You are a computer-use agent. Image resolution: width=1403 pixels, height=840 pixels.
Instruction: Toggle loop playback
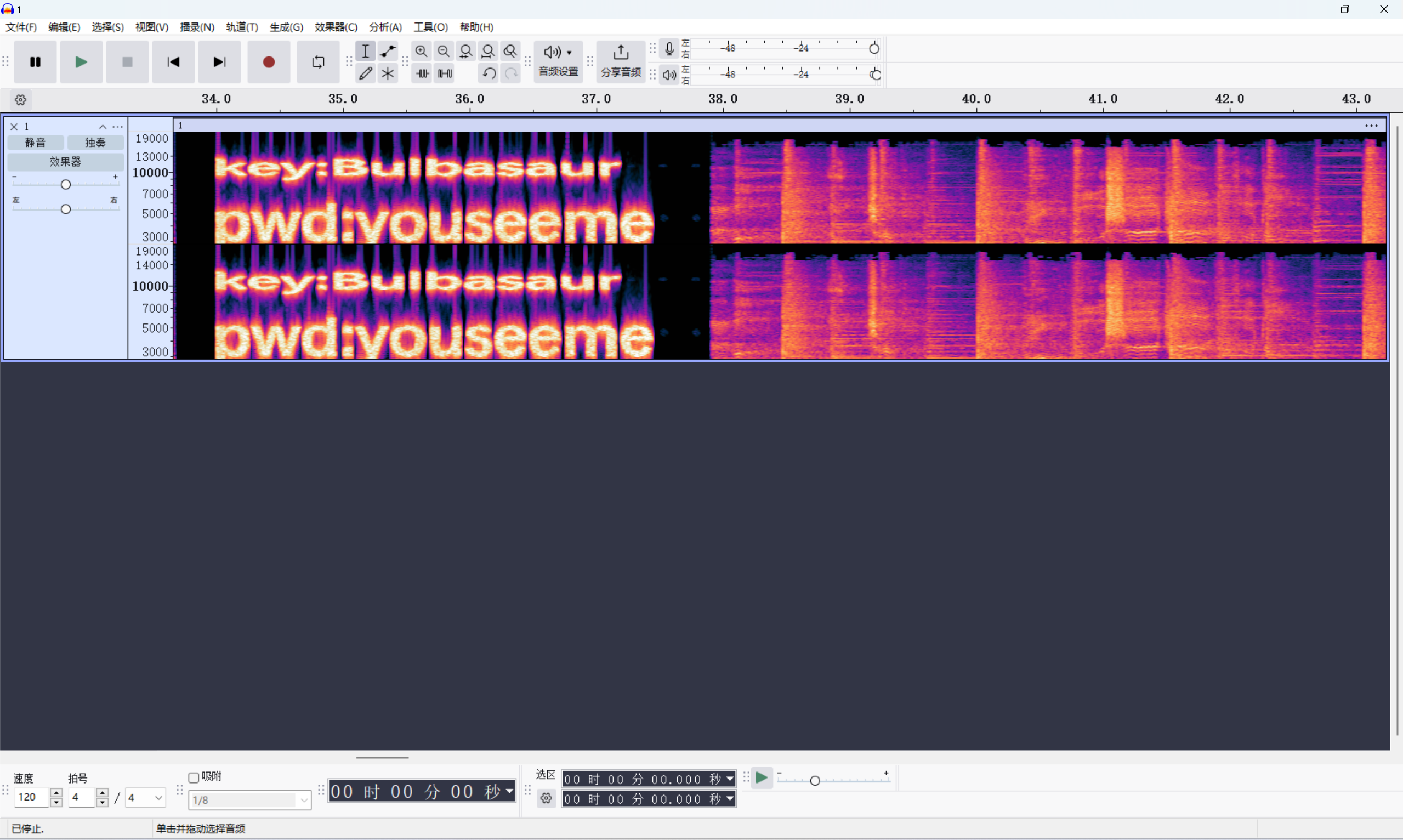coord(318,62)
